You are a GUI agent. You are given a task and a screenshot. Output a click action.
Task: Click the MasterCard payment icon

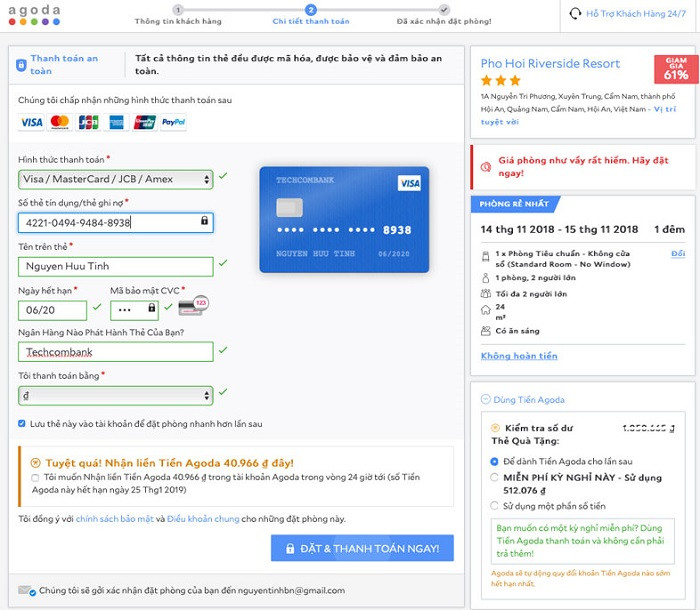pos(60,122)
